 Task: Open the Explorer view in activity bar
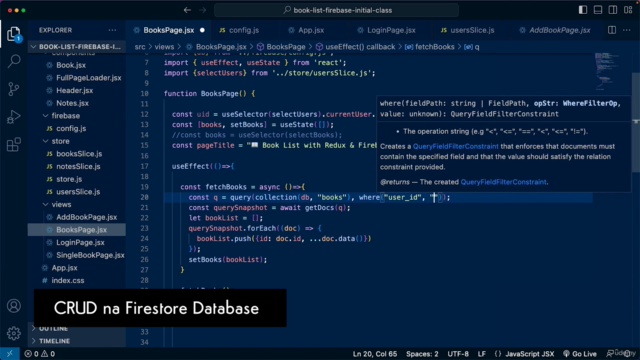tap(13, 34)
